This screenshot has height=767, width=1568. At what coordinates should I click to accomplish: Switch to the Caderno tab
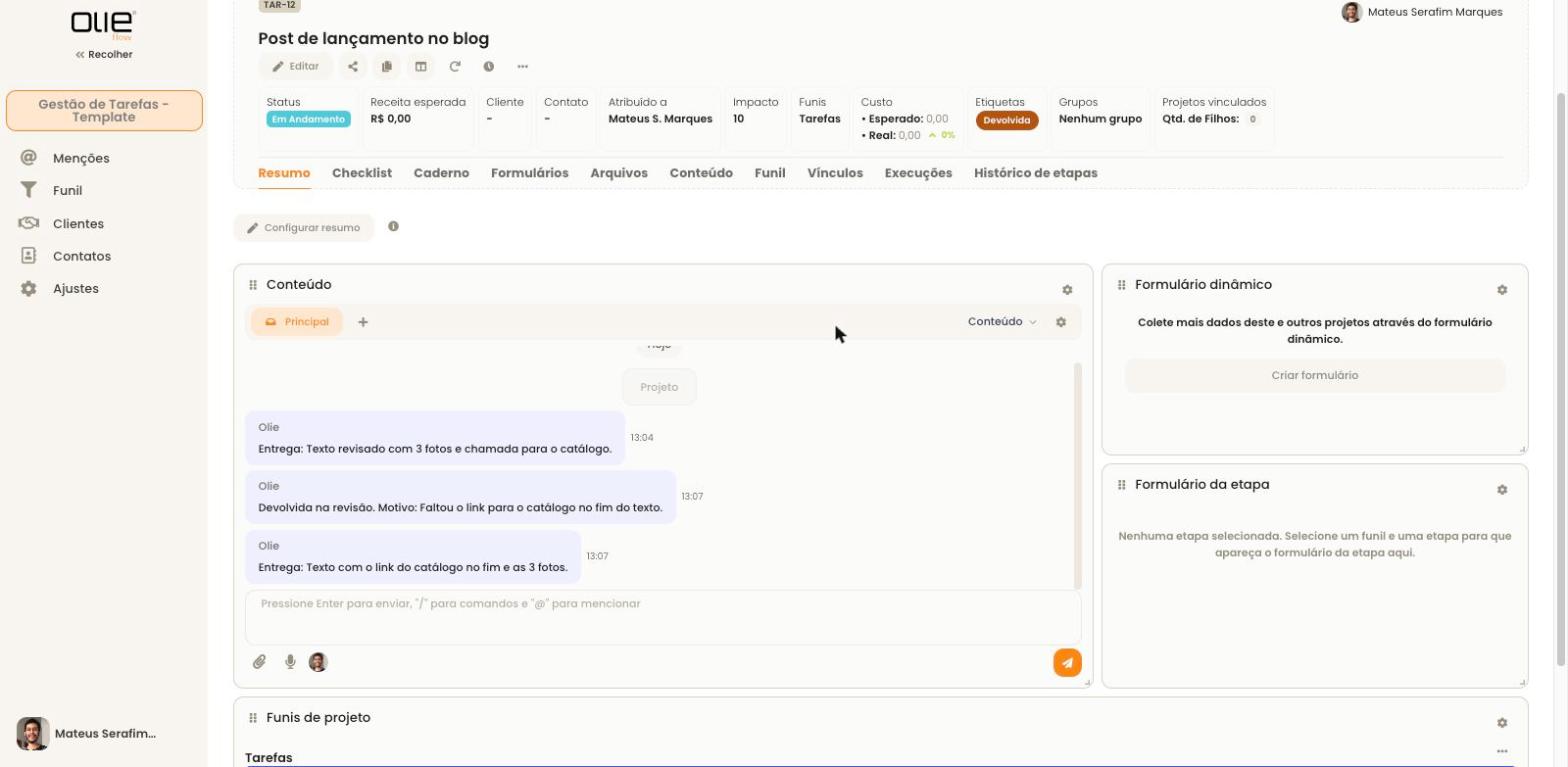click(441, 173)
